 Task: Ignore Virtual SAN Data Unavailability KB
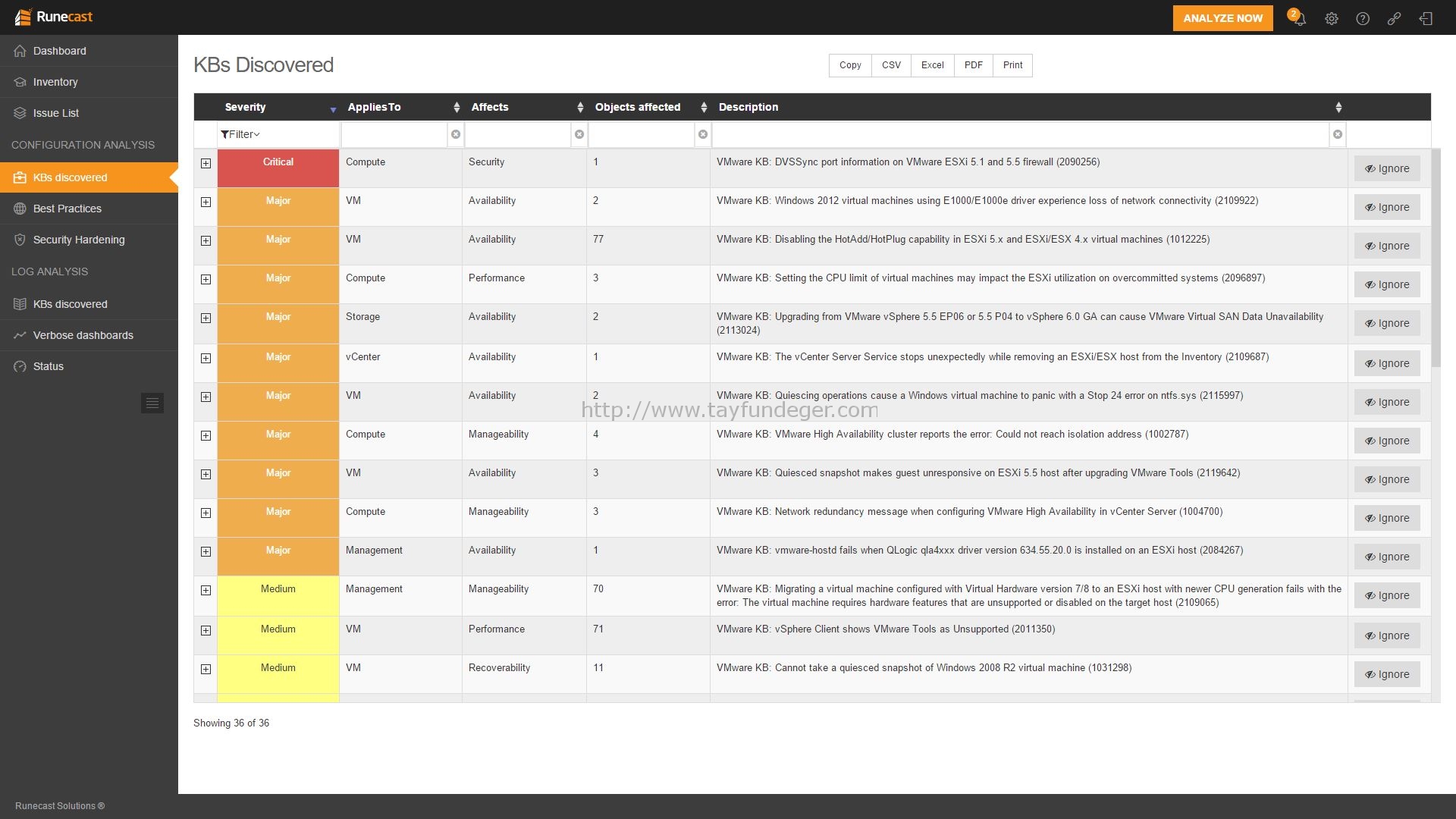click(x=1387, y=323)
